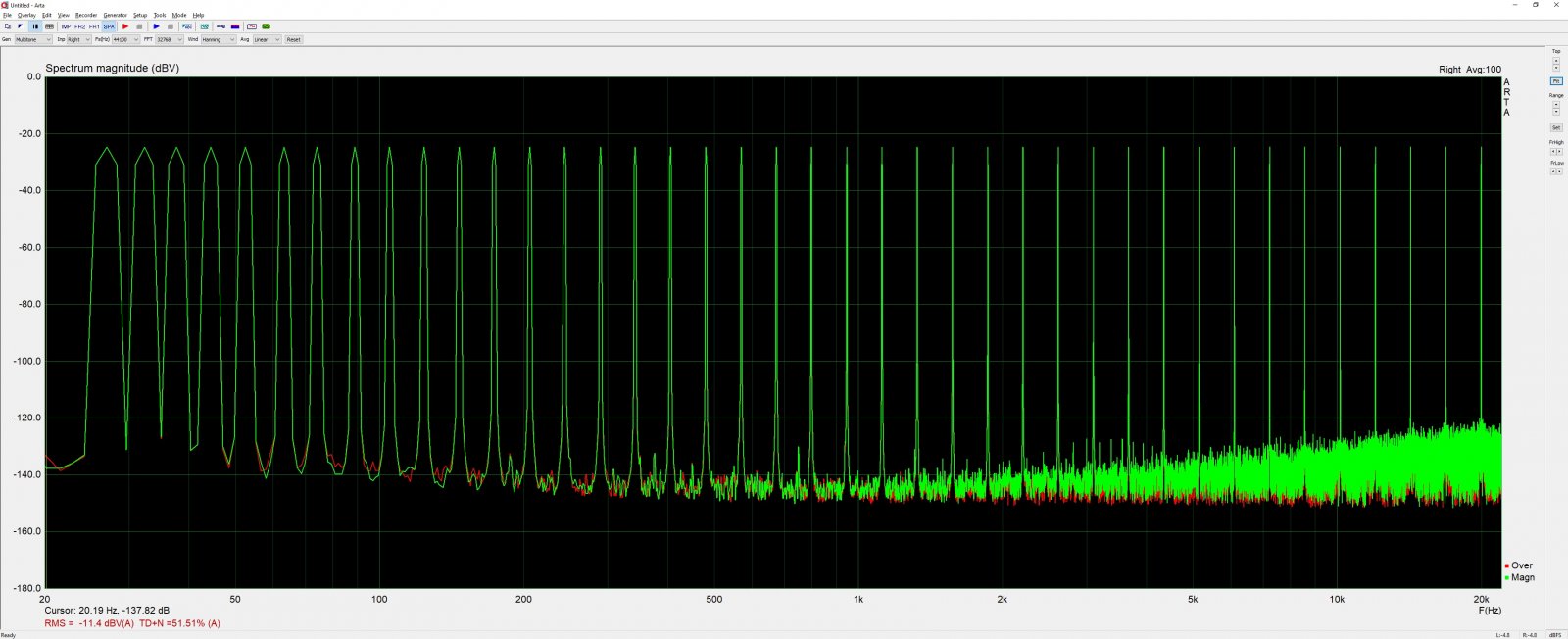Expand the Wnd Hanning window dropdown
The image size is (1568, 639).
(219, 39)
